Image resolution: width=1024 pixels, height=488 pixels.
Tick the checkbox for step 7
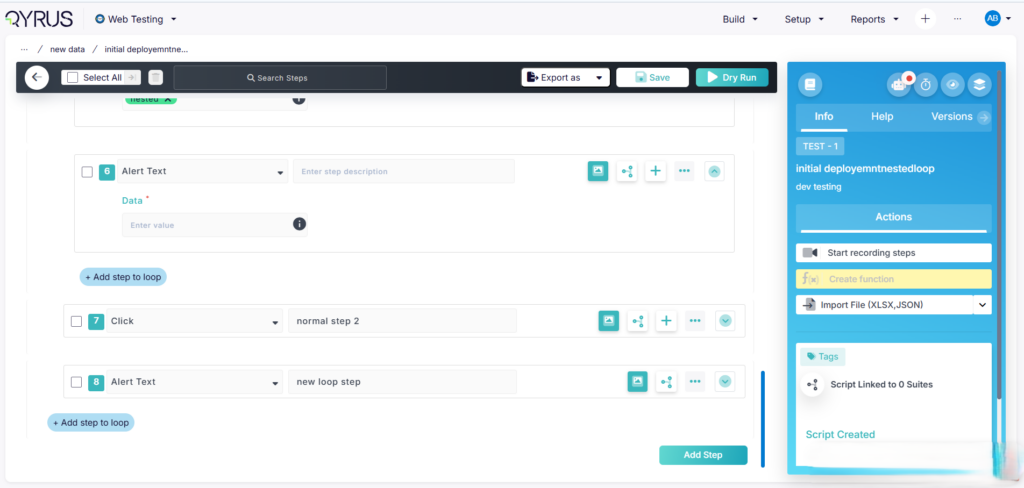click(x=76, y=321)
